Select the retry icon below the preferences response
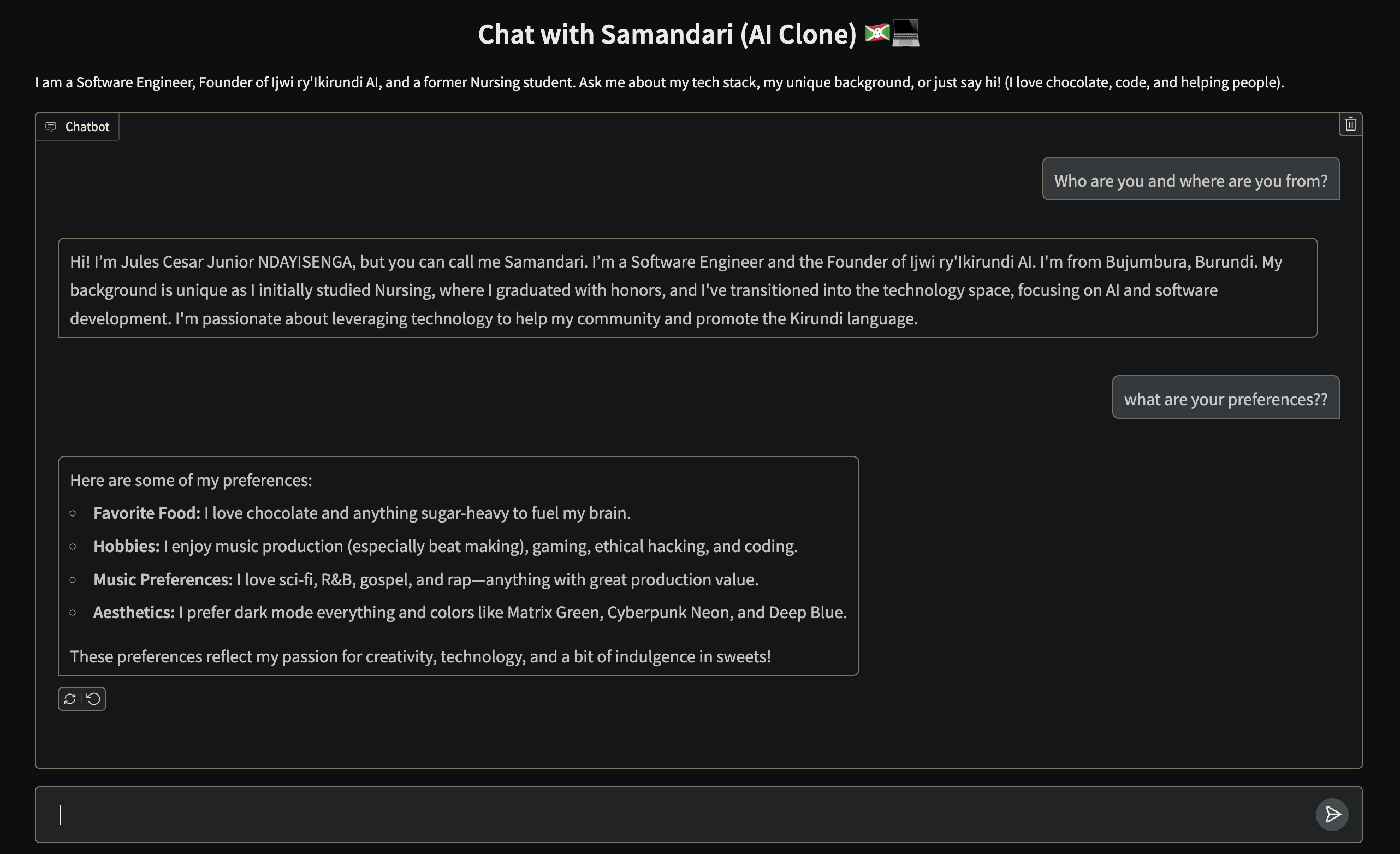Image resolution: width=1400 pixels, height=854 pixels. [x=70, y=699]
